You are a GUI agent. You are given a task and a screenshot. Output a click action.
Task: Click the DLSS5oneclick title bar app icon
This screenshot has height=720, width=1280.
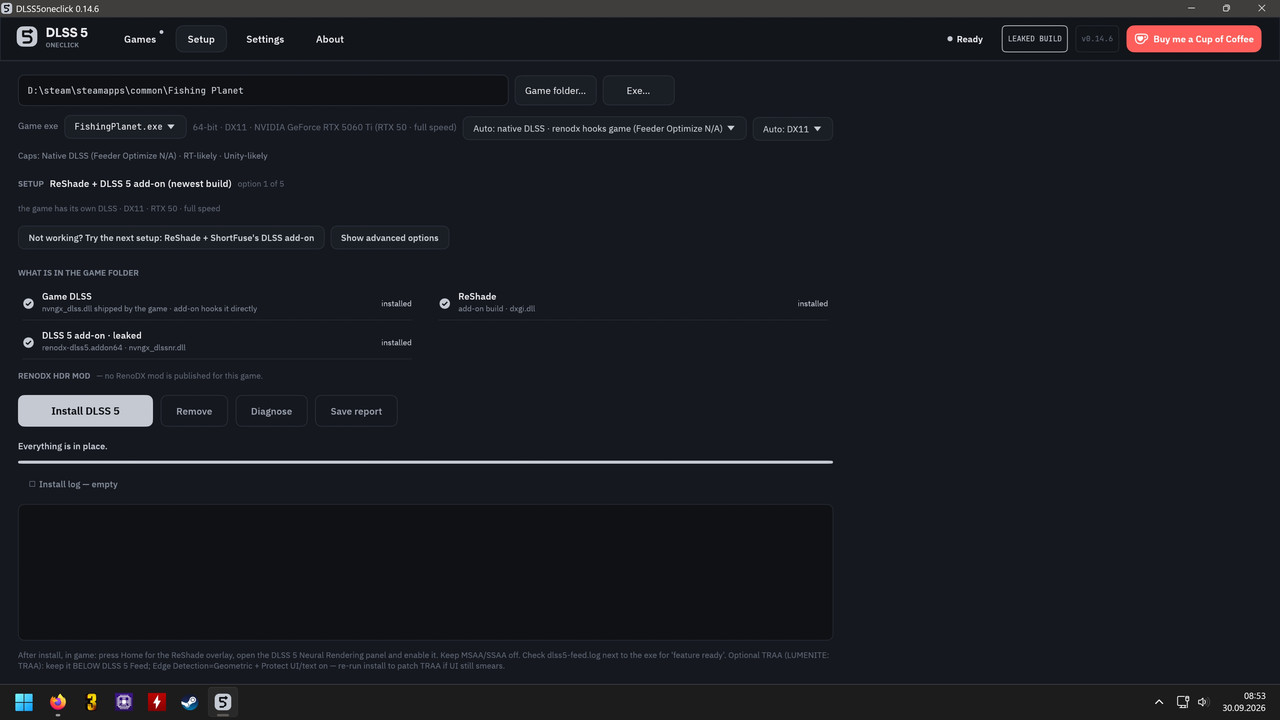click(x=7, y=8)
